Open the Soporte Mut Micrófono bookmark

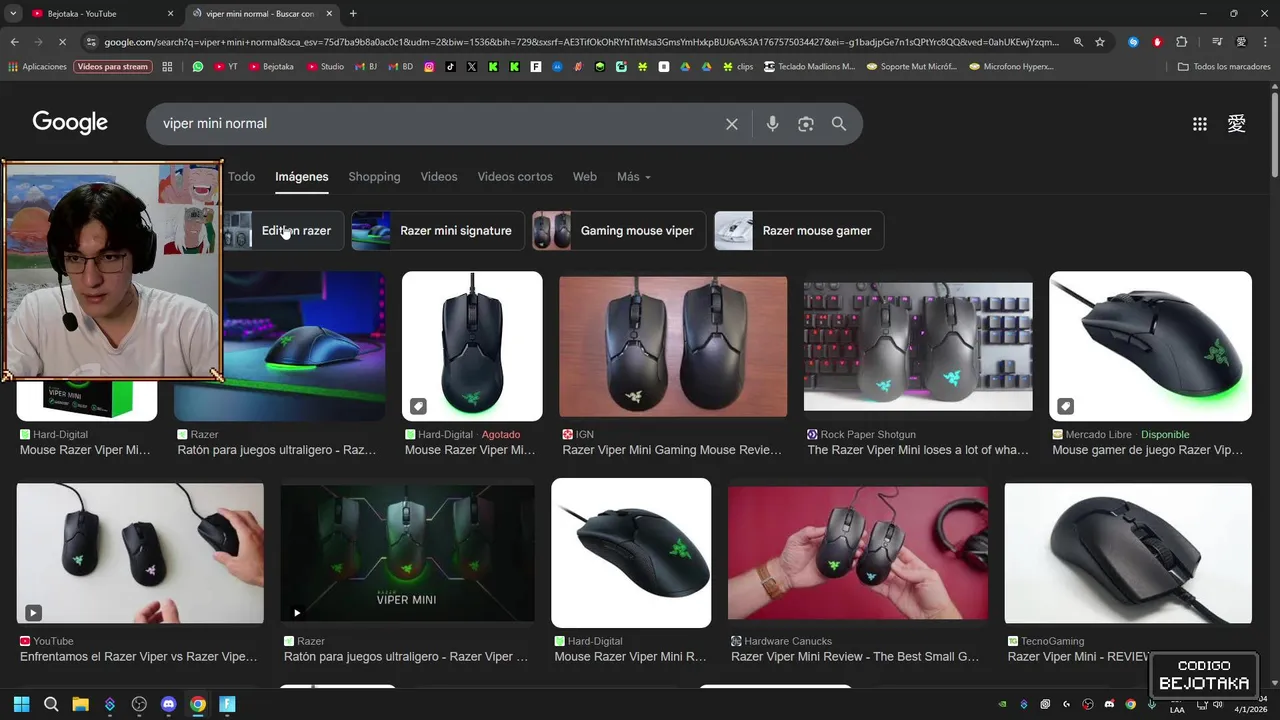click(x=912, y=67)
